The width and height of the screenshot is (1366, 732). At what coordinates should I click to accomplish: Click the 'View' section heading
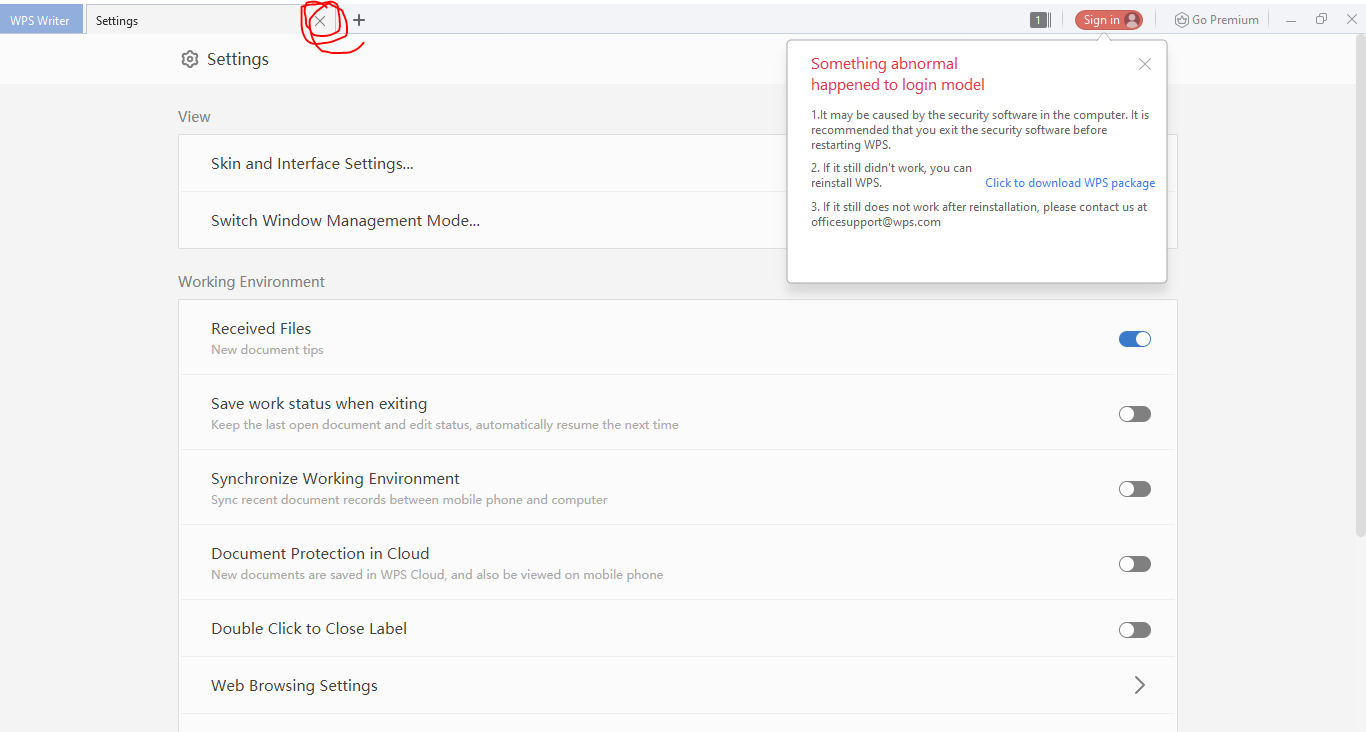pyautogui.click(x=194, y=117)
